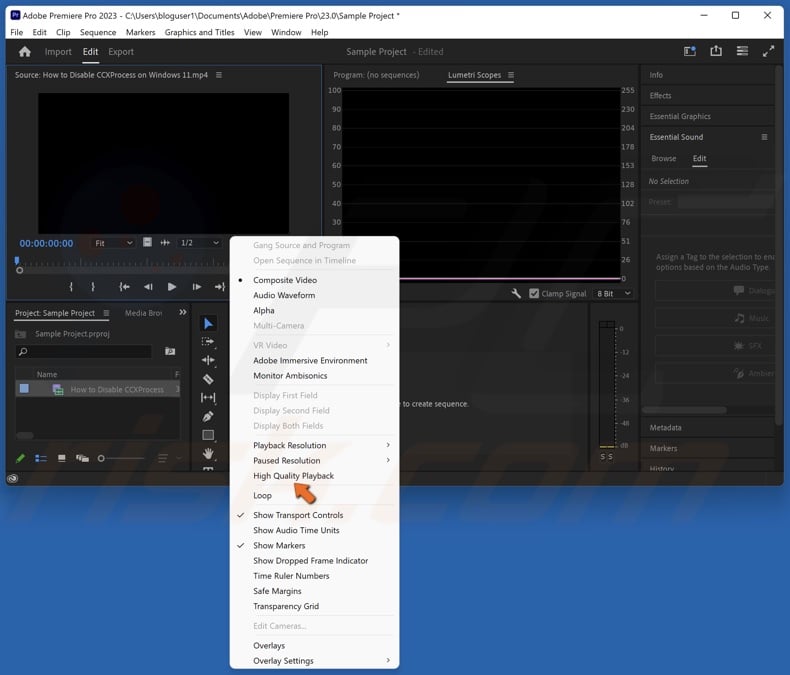Switch project panel to Freeform view

(82, 458)
